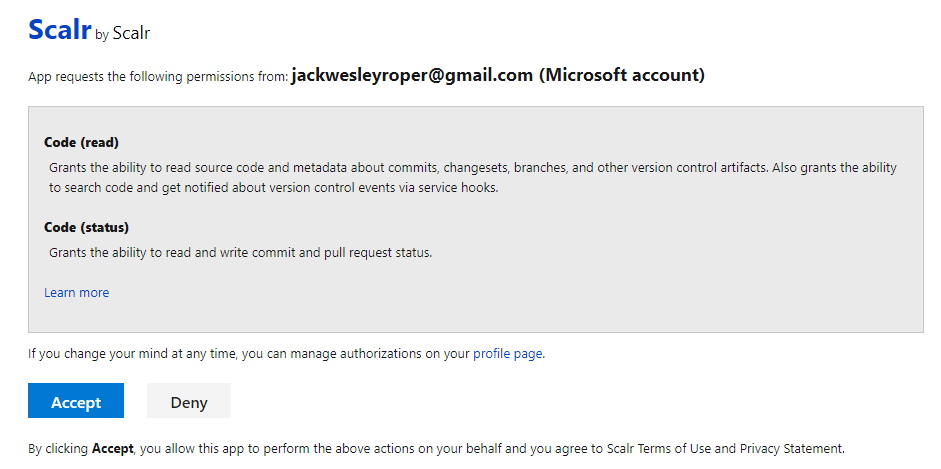This screenshot has height=469, width=941.
Task: Click "By clicking" at footer start
Action: pos(58,449)
